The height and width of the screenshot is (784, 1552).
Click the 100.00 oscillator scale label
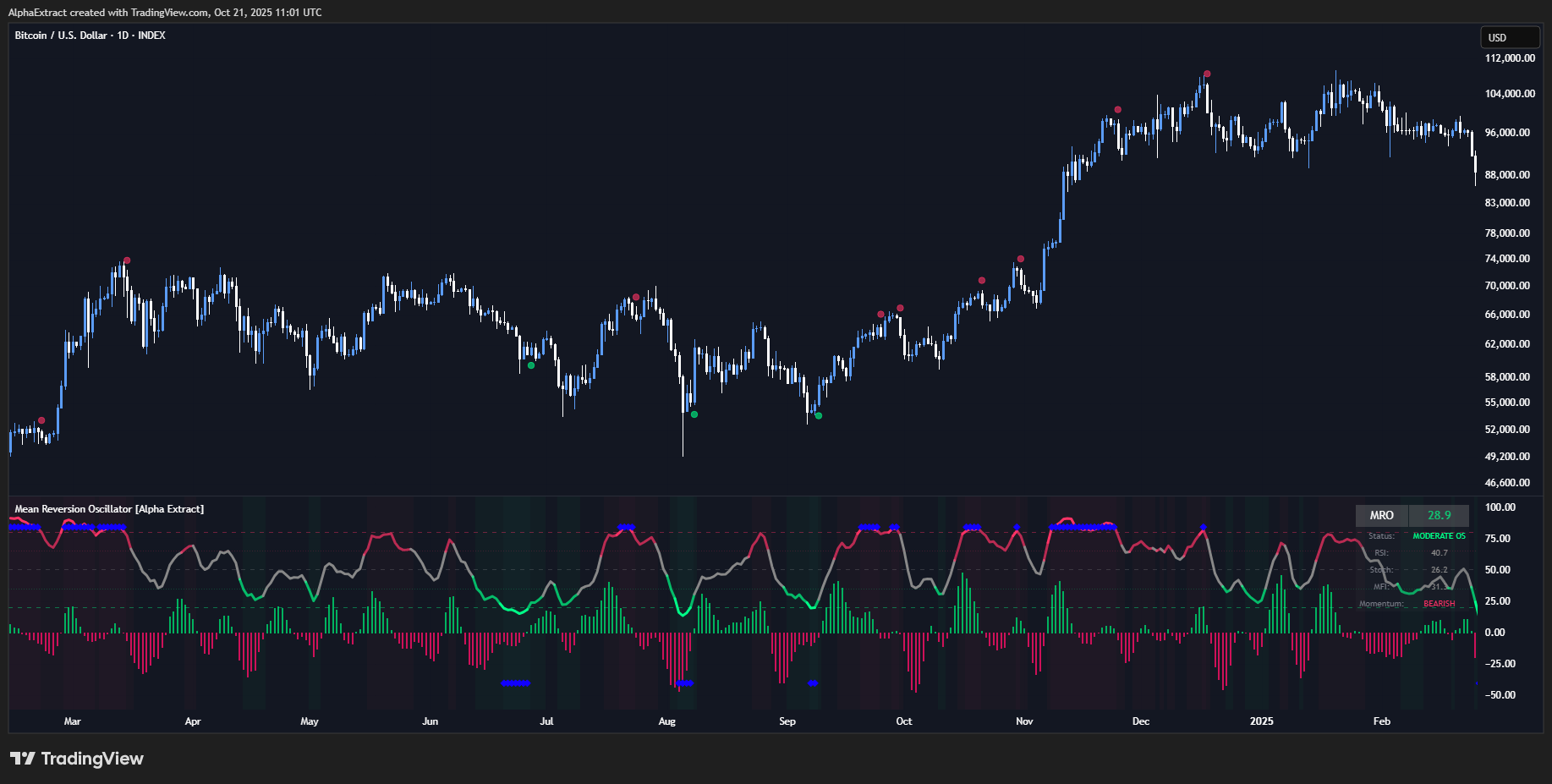pos(1500,507)
